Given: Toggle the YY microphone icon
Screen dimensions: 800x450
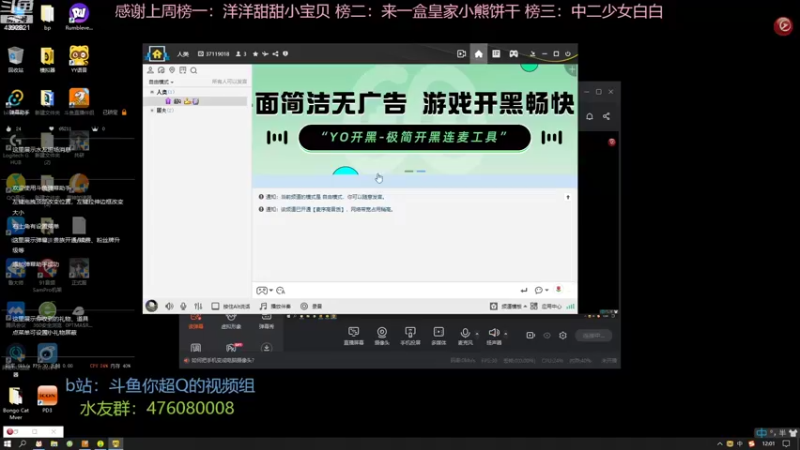Looking at the screenshot, I should [x=183, y=306].
